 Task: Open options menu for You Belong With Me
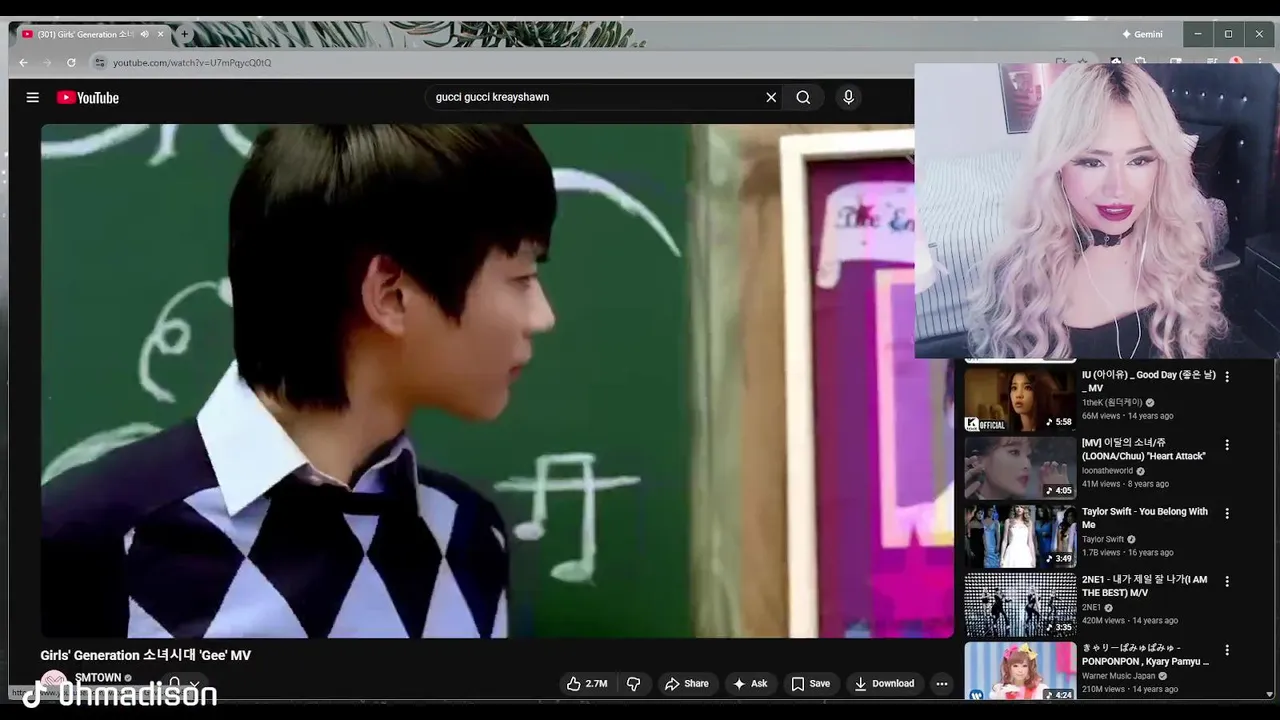click(x=1227, y=513)
